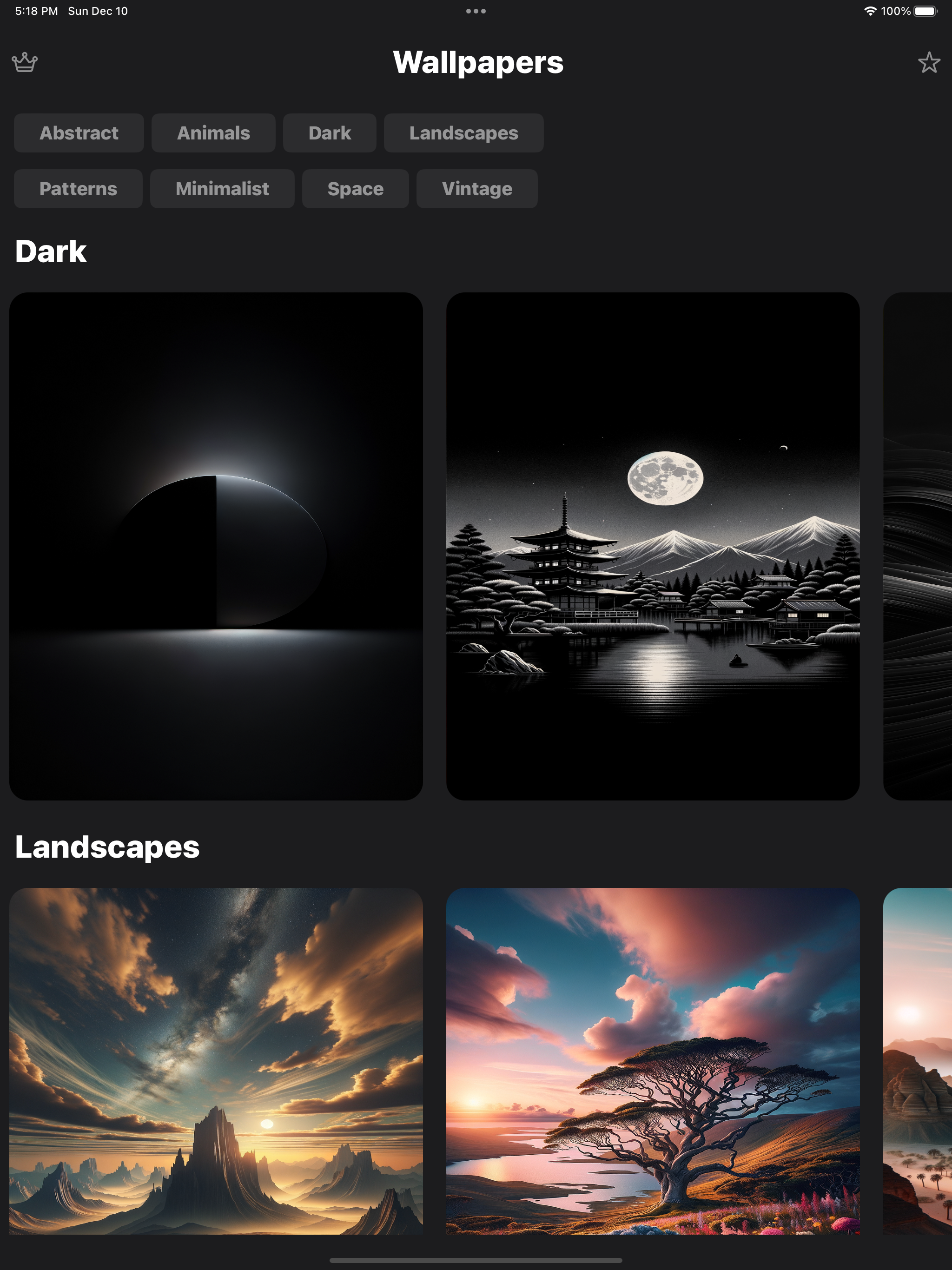Viewport: 952px width, 1270px height.
Task: Open the premium crown icon
Action: (25, 62)
